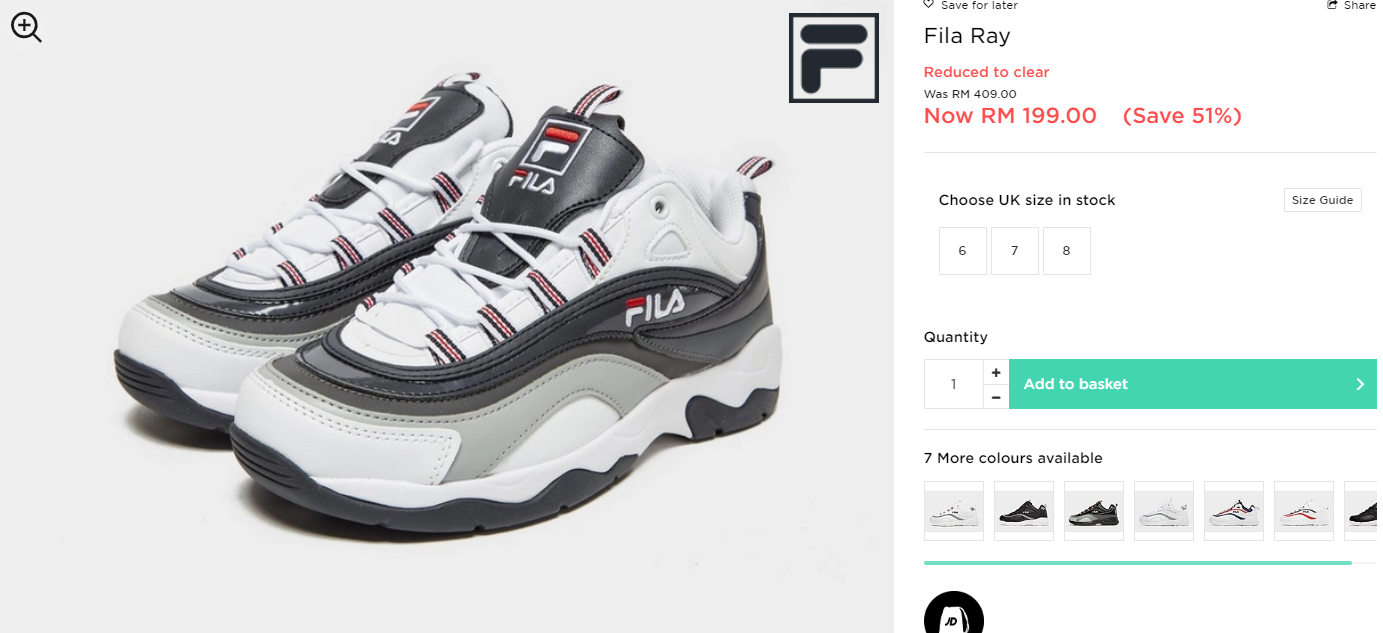The height and width of the screenshot is (633, 1383).
Task: Click the green colours carousel scrollbar
Action: pyautogui.click(x=1138, y=563)
